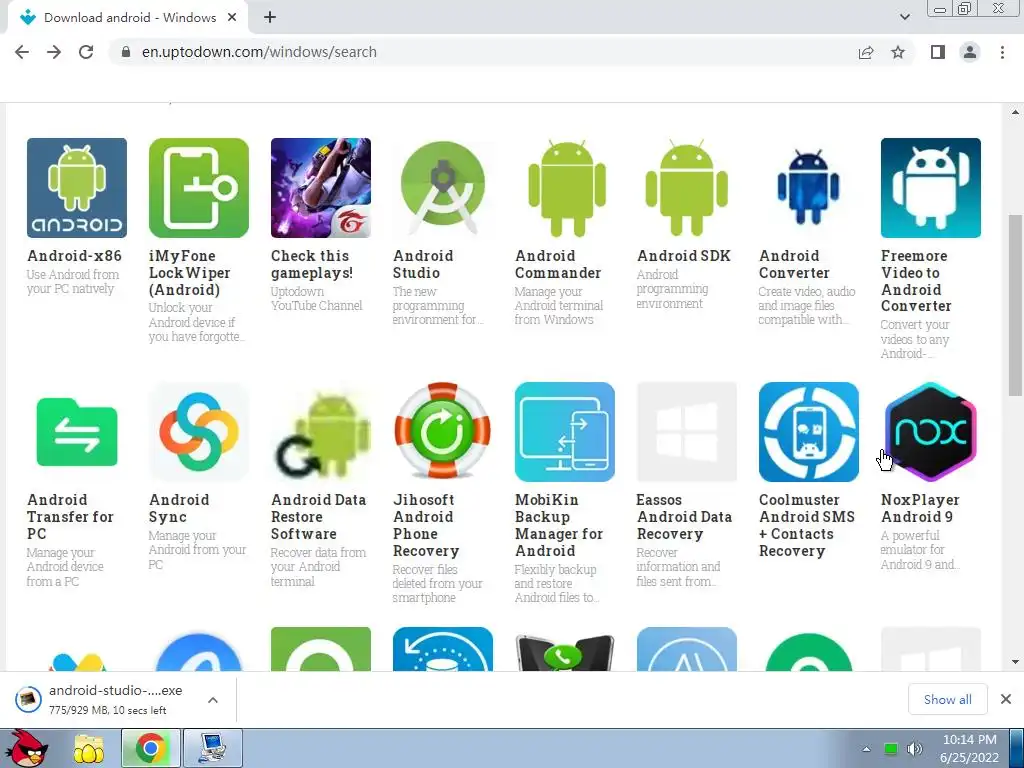
Task: Click the NoxPlayer Android 9 title
Action: coord(920,508)
